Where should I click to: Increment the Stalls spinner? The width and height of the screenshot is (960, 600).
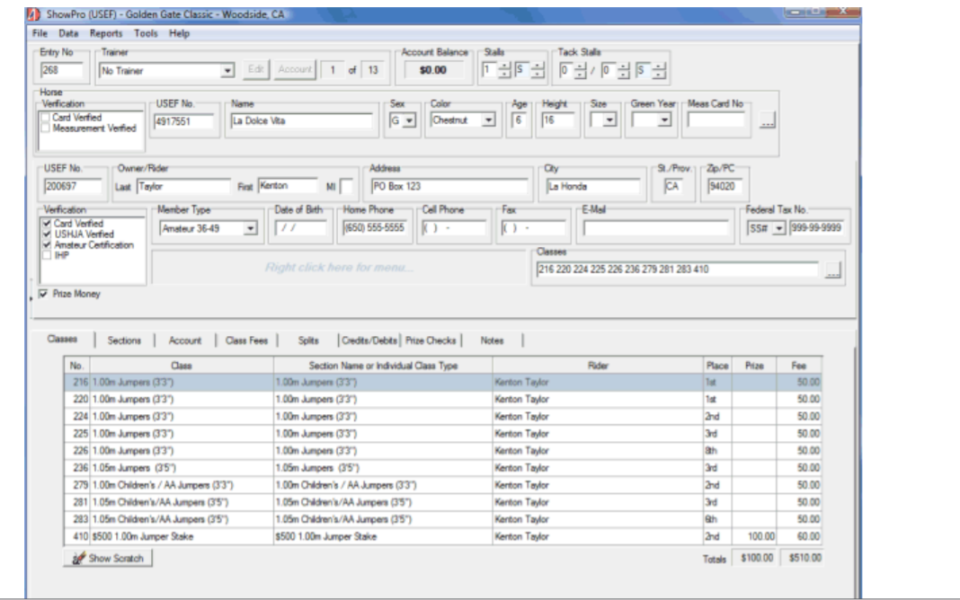pos(503,64)
